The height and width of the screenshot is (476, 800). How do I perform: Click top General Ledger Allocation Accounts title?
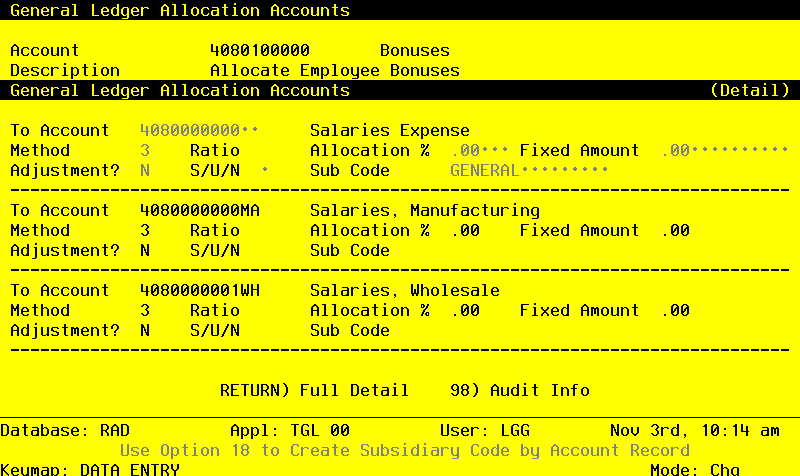180,10
